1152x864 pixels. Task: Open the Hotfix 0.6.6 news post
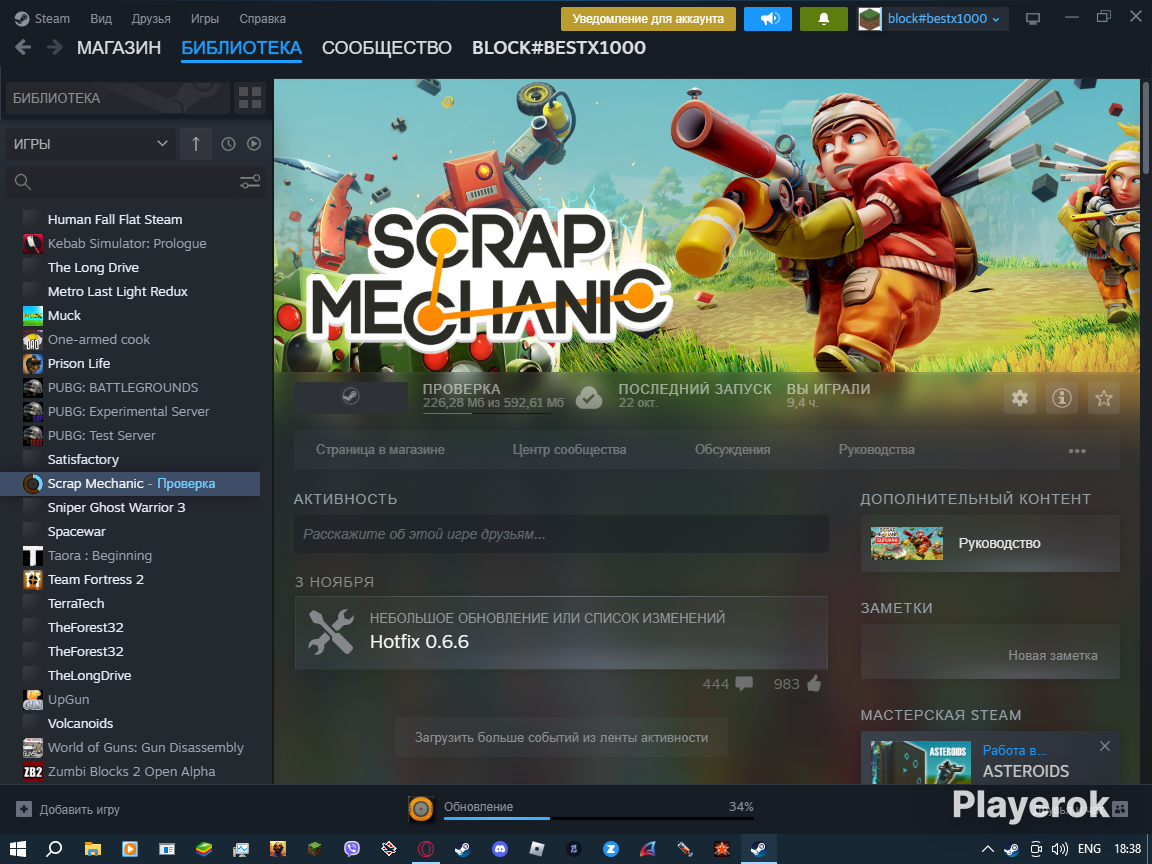(561, 633)
